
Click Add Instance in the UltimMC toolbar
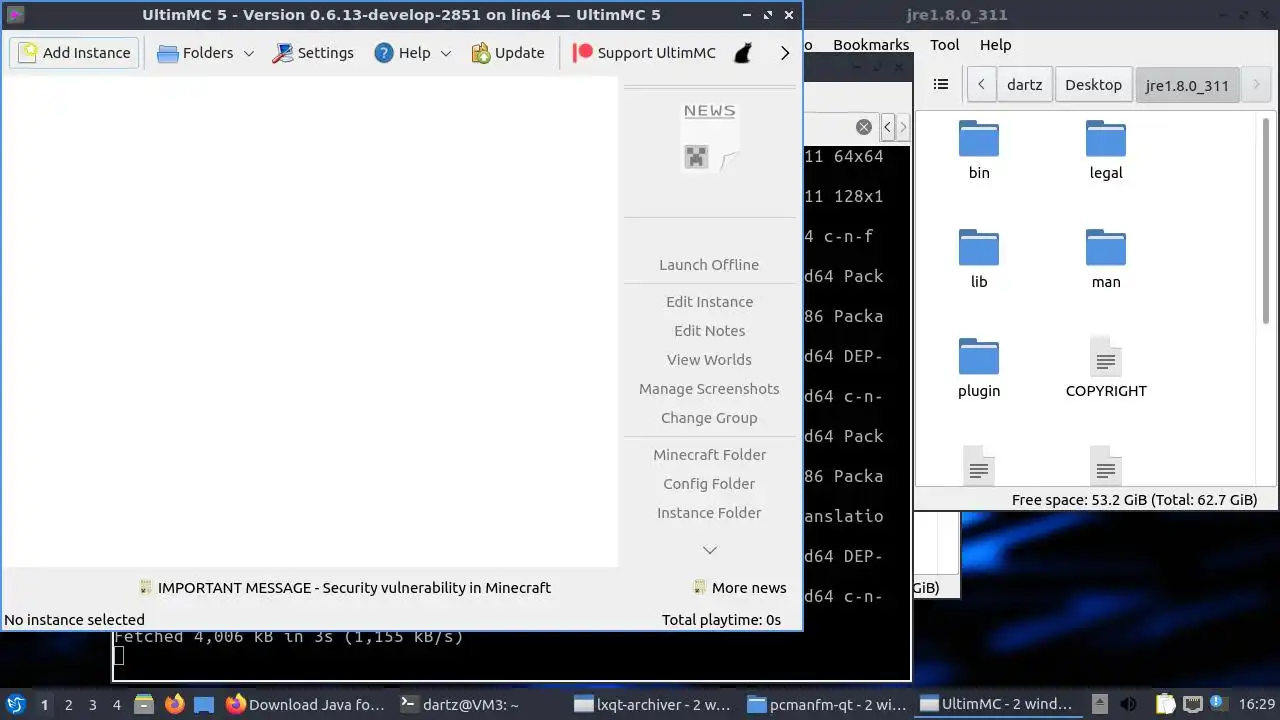coord(75,53)
